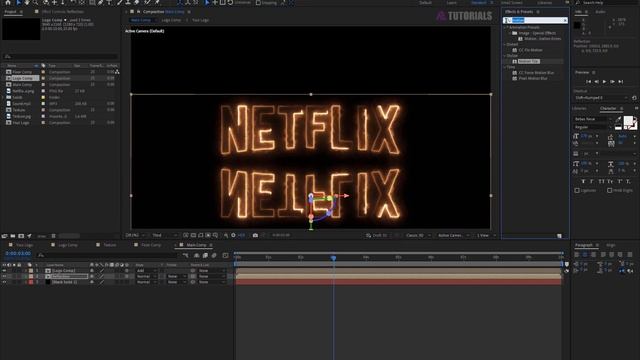Step forward one frame in Preview panel

tap(612, 82)
